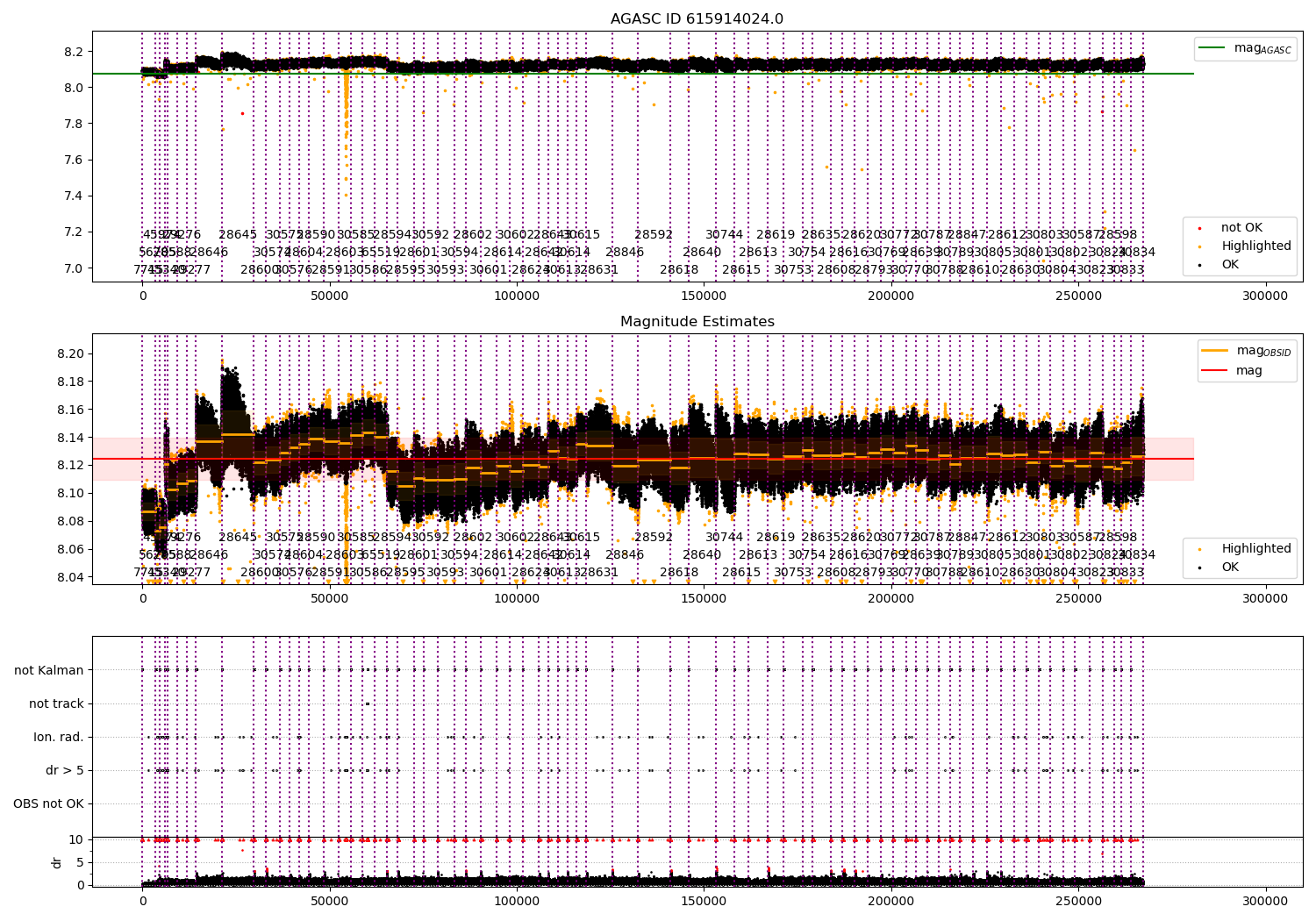Click y-tick '8.20' on Magnitude Estimates plot
This screenshot has width=1316, height=921.
click(x=70, y=354)
